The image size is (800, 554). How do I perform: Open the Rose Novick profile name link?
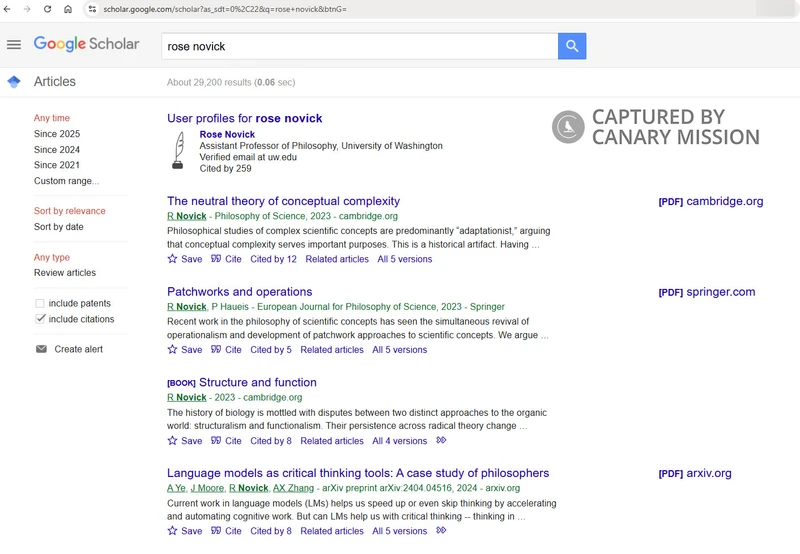tap(227, 134)
